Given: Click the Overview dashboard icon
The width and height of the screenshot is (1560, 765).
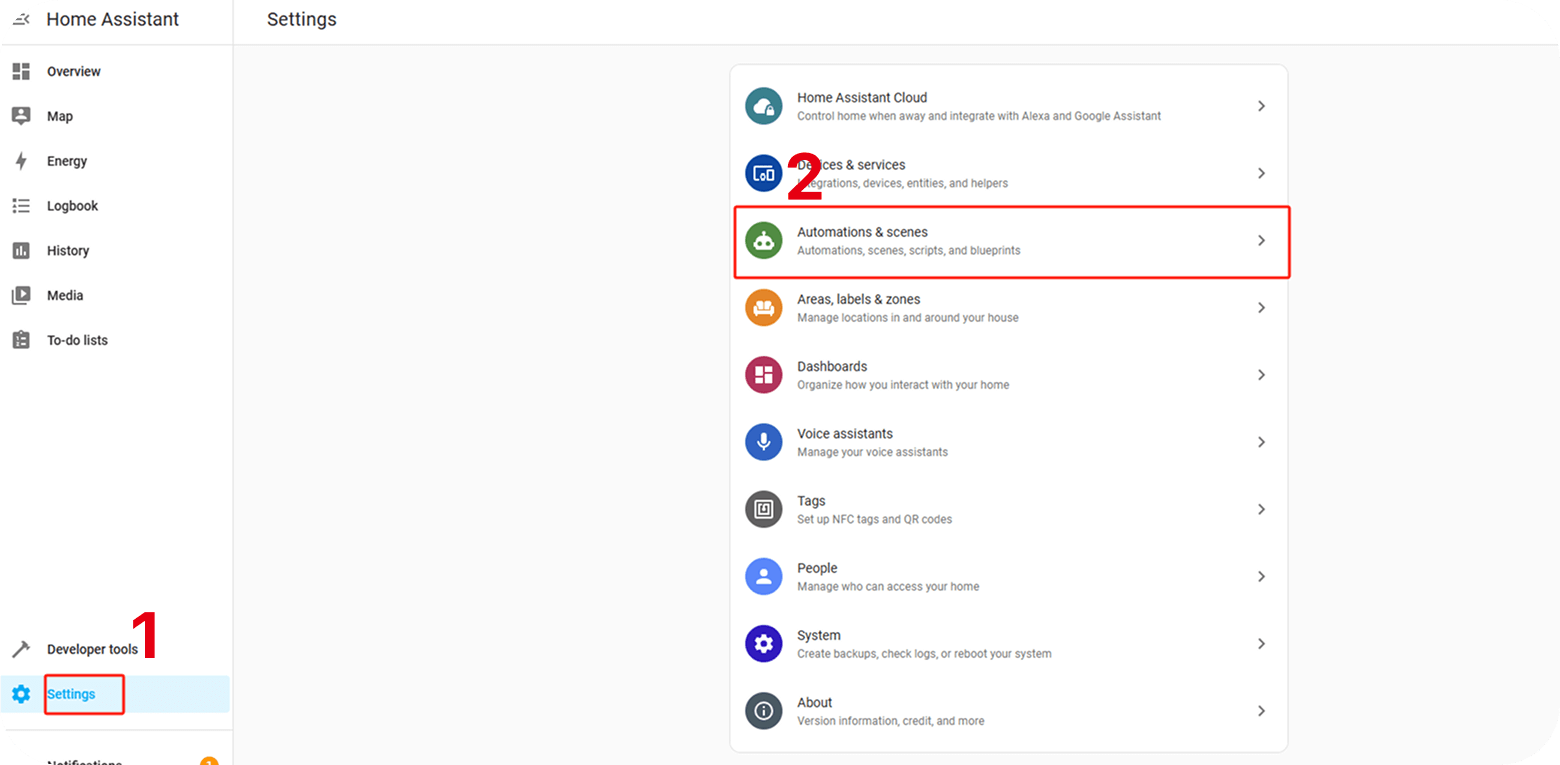Looking at the screenshot, I should (21, 71).
